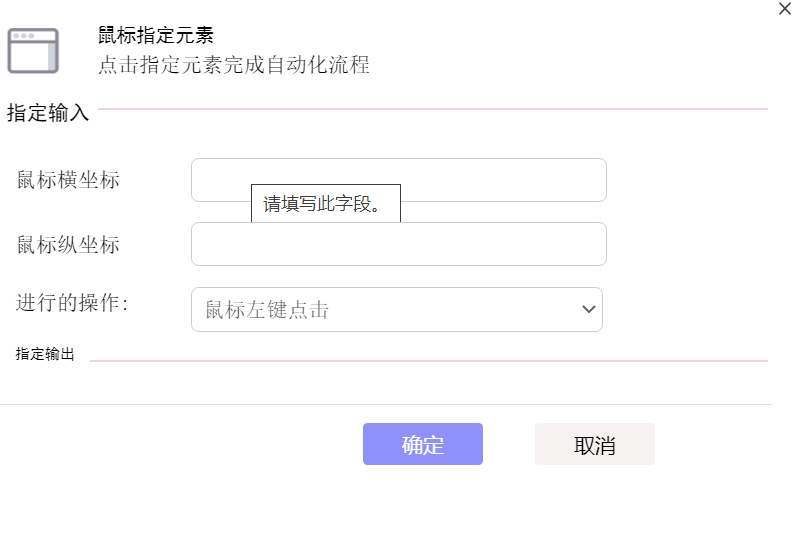
Task: Click the divider line next to 指定输入
Action: (433, 109)
